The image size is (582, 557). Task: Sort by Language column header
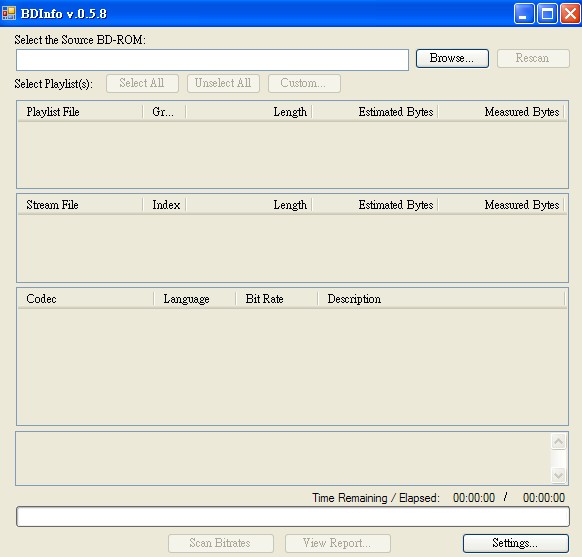(x=195, y=299)
